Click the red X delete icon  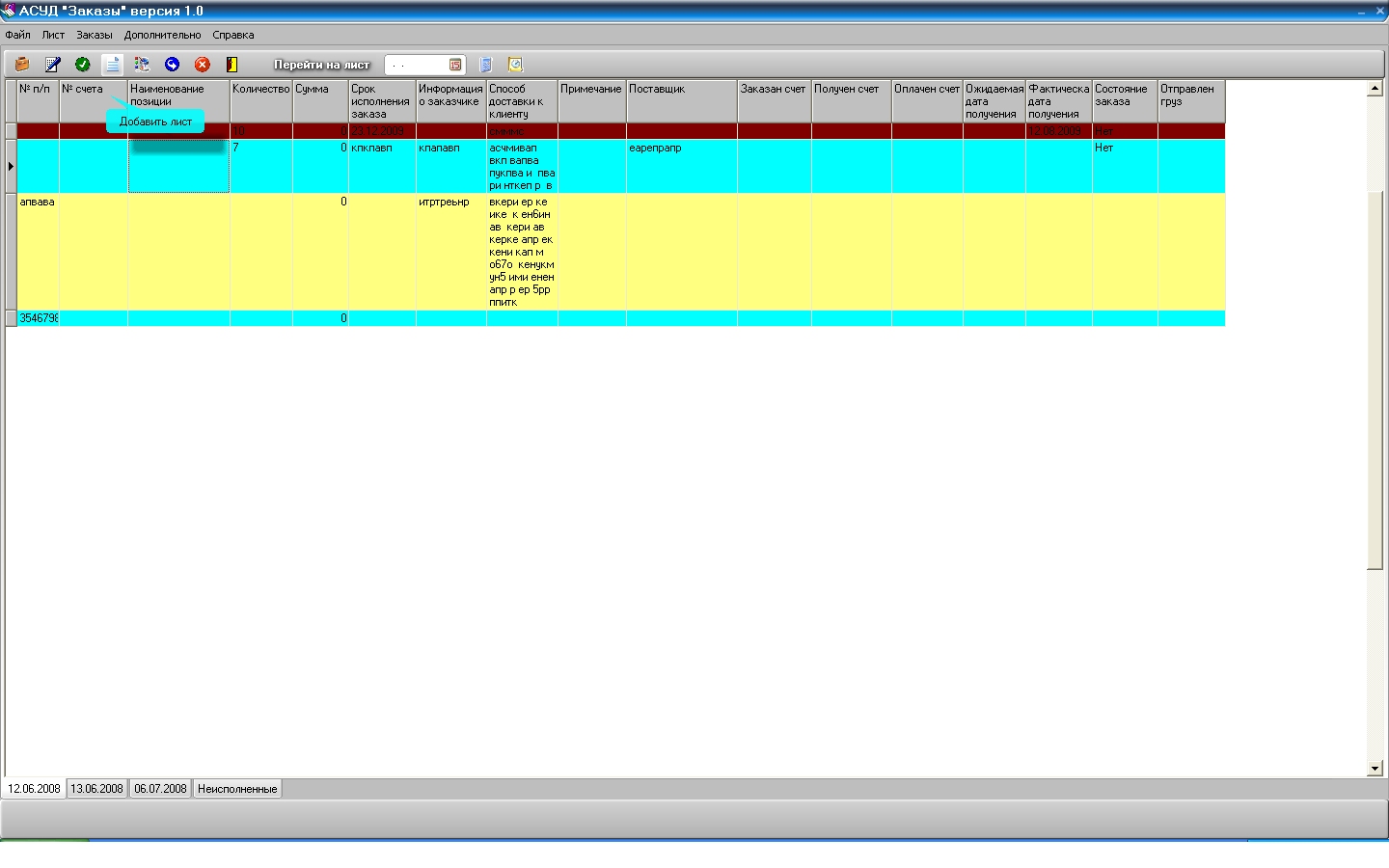202,65
